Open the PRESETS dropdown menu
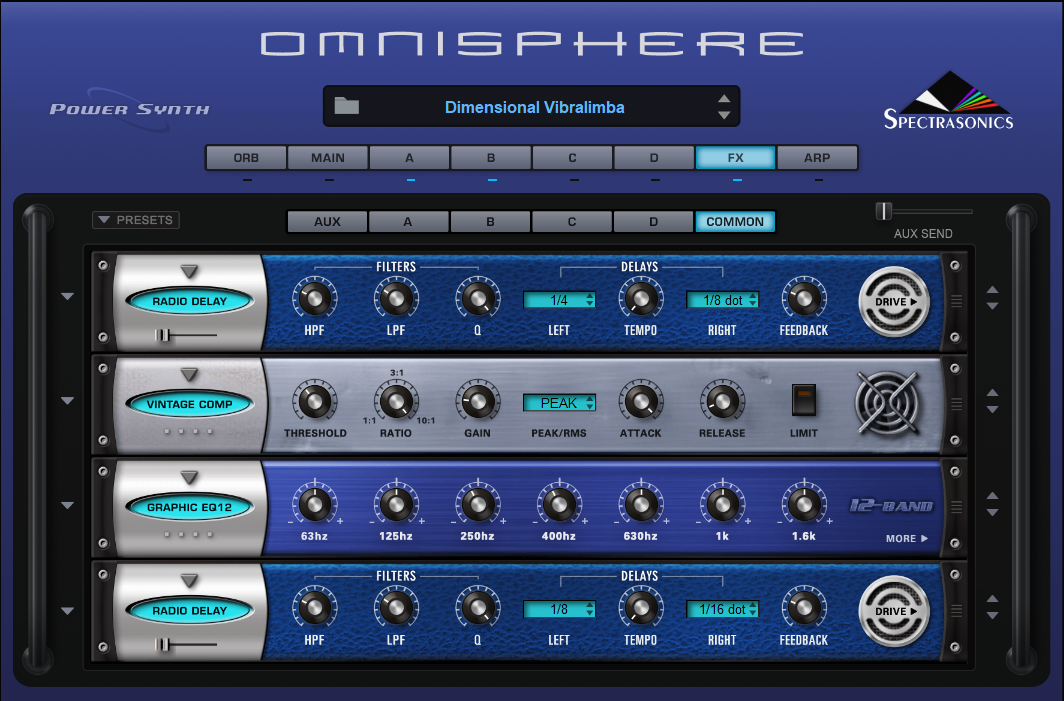Viewport: 1064px width, 701px height. 136,220
